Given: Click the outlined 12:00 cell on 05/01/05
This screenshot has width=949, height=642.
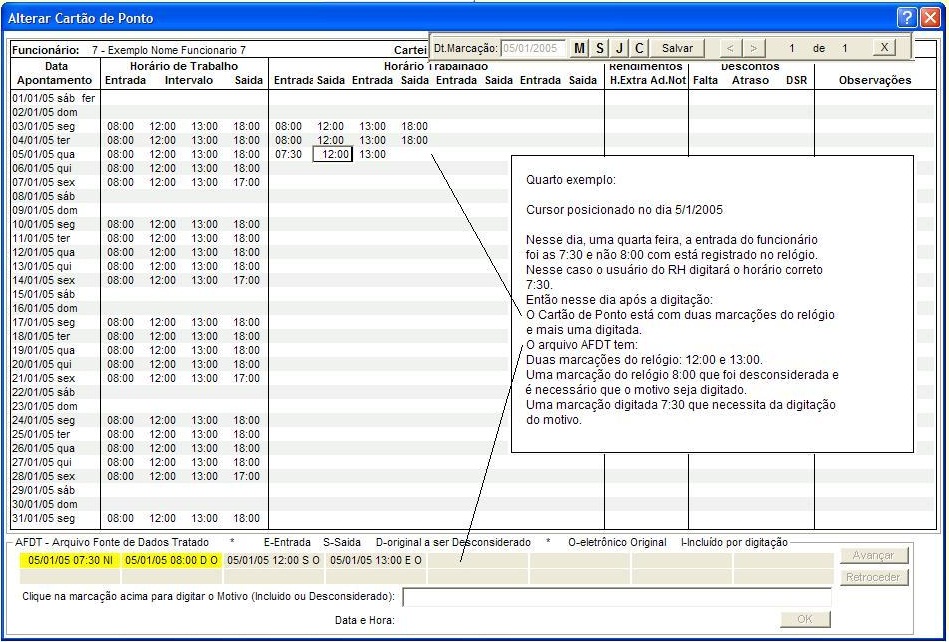Looking at the screenshot, I should pyautogui.click(x=333, y=154).
